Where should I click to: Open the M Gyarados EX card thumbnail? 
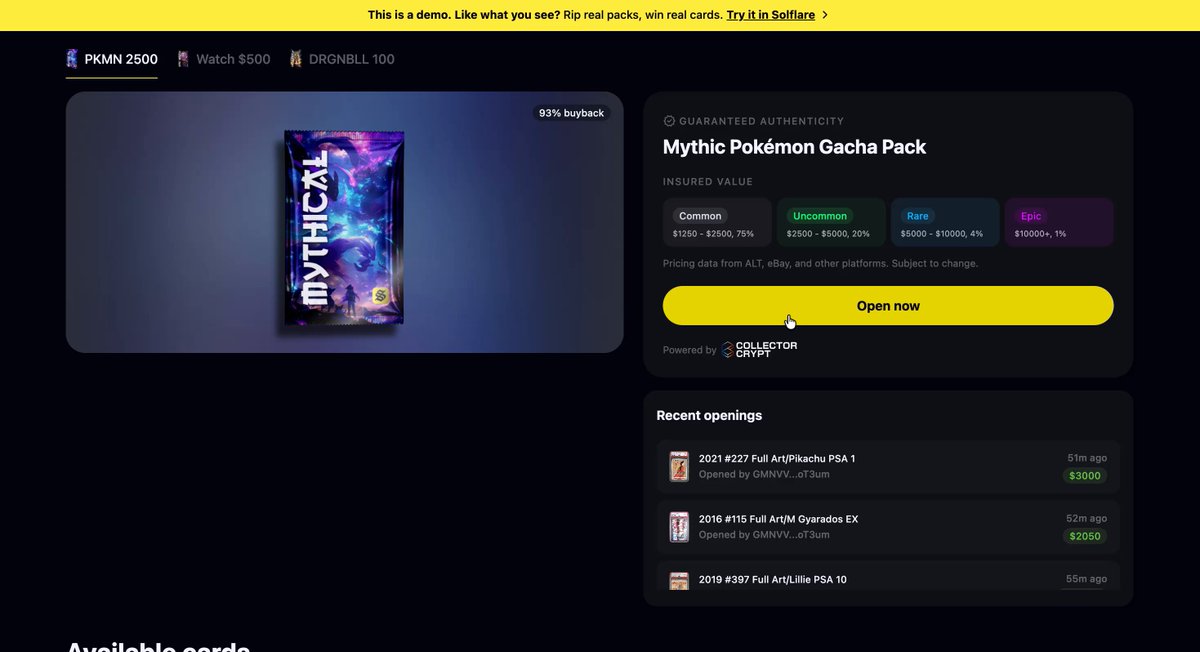pyautogui.click(x=679, y=527)
